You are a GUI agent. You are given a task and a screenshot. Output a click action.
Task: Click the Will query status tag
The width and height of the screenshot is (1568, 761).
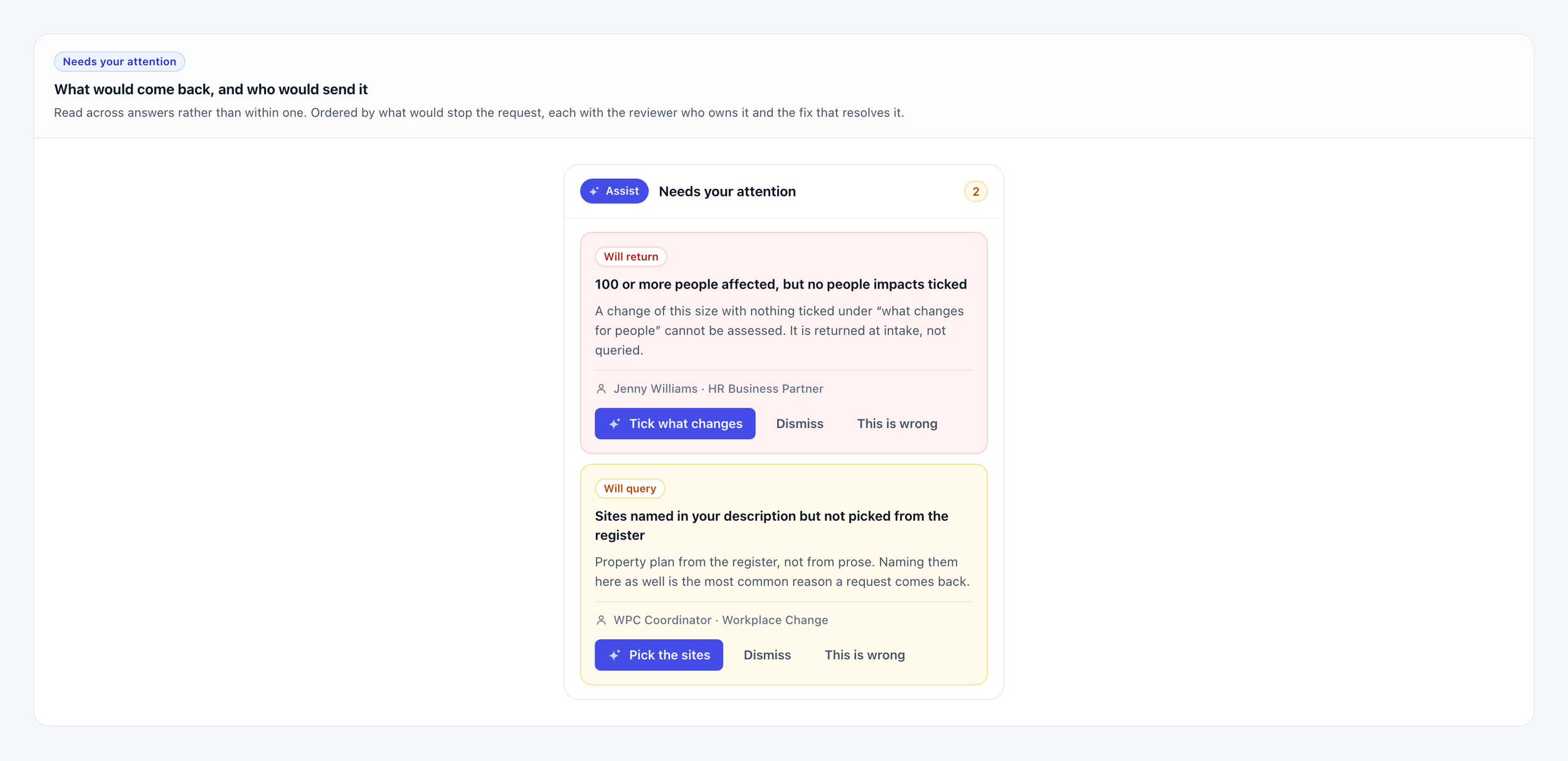point(630,489)
